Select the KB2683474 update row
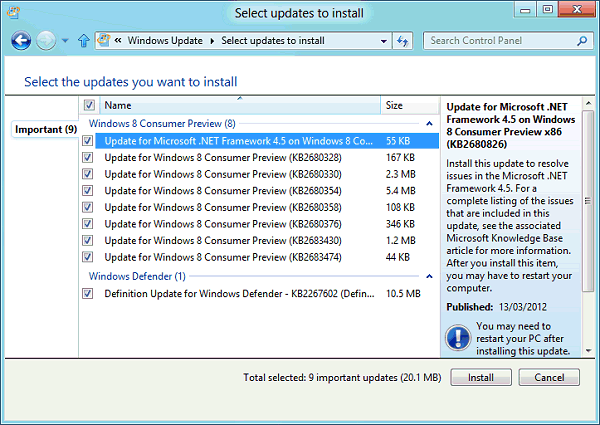Viewport: 600px width, 425px height. tap(267, 257)
